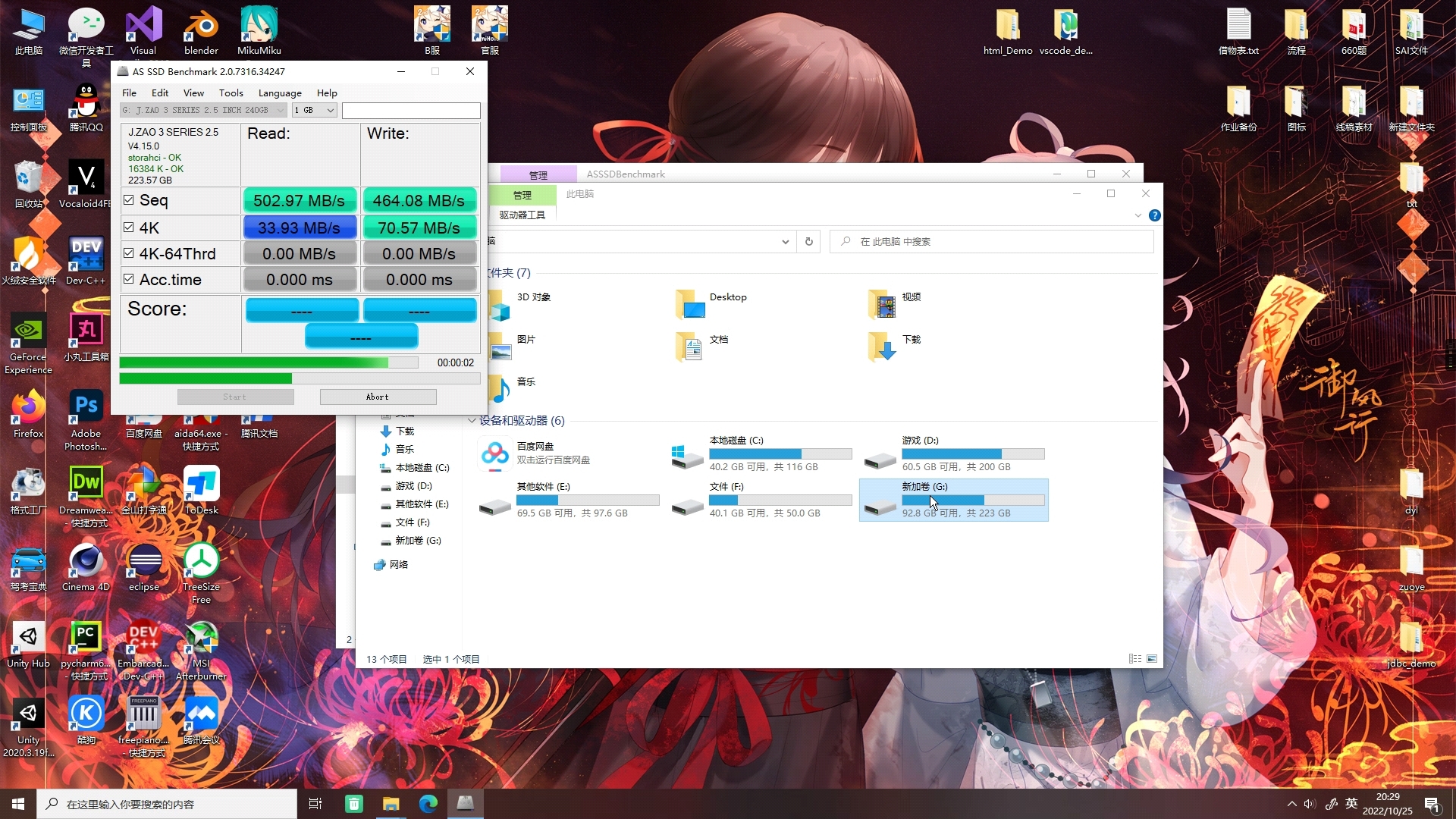Screen dimensions: 1456x819
Task: Select 其他软件 (E:) in navigation tree
Action: [x=414, y=504]
